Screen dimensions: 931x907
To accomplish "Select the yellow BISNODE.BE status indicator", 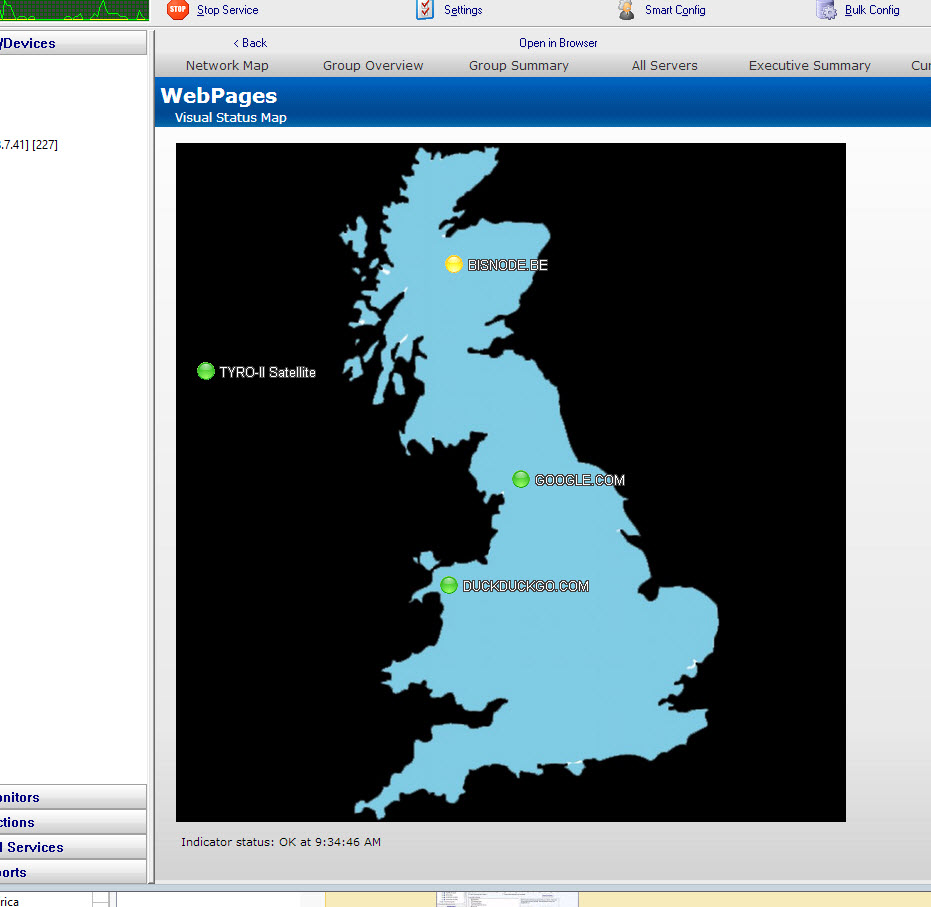I will tap(454, 264).
